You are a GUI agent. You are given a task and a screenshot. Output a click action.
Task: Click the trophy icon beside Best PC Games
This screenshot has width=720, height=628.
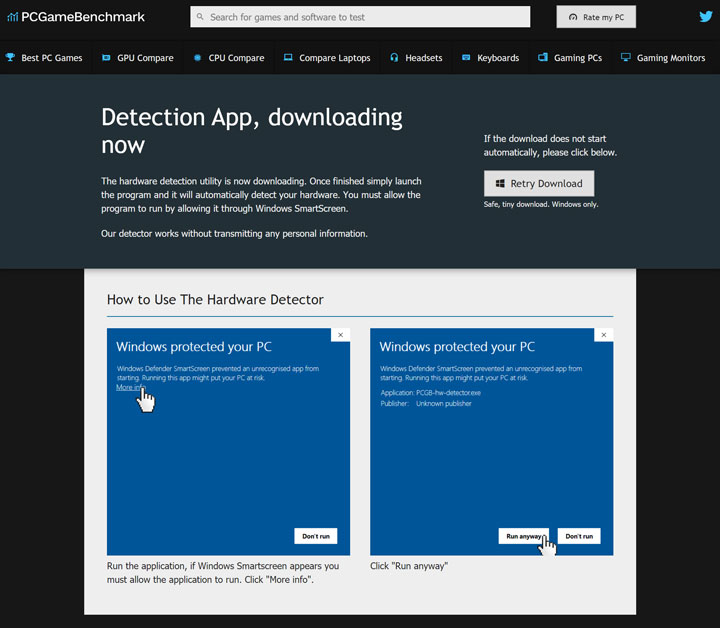[10, 58]
